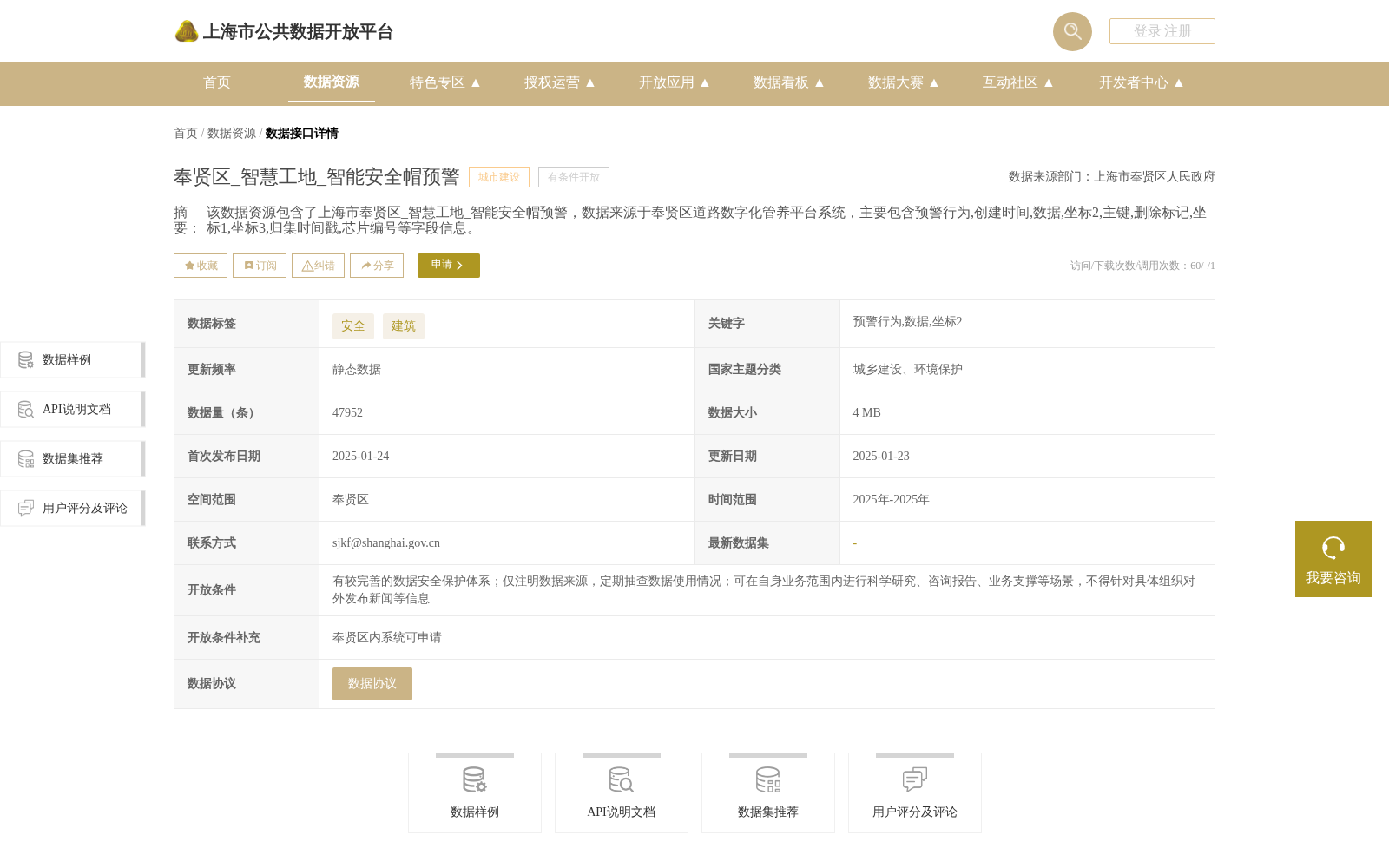
Task: Expand the 数据大赛 menu
Action: [904, 82]
